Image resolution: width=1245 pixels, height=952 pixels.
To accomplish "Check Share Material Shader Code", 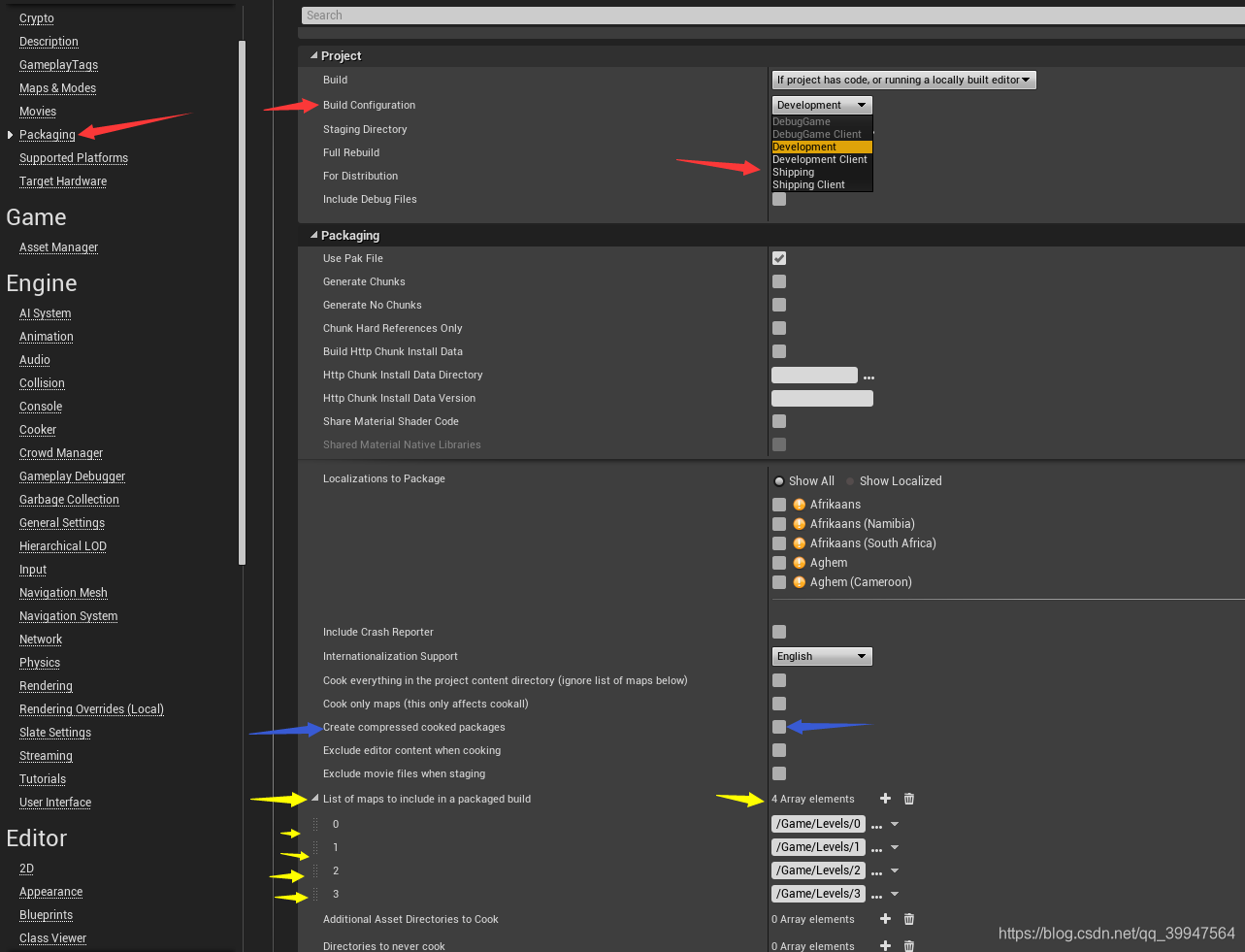I will point(779,421).
